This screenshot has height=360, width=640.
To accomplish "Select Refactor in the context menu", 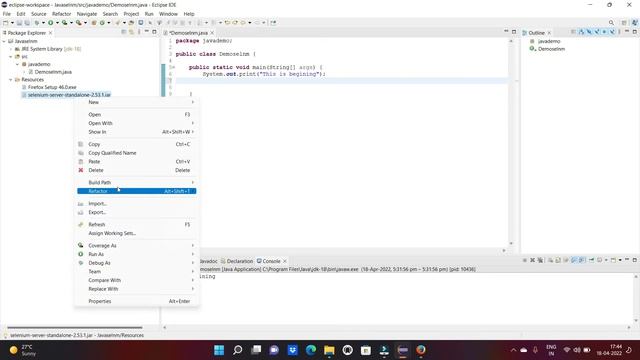I will click(136, 191).
